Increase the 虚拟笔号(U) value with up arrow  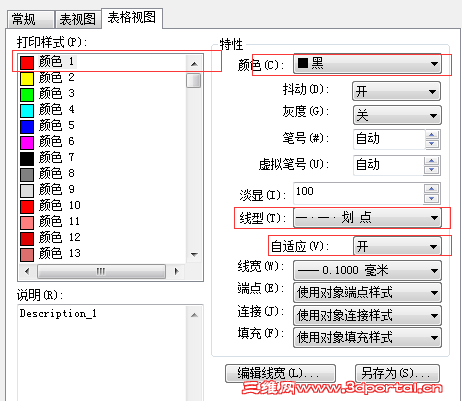432,161
